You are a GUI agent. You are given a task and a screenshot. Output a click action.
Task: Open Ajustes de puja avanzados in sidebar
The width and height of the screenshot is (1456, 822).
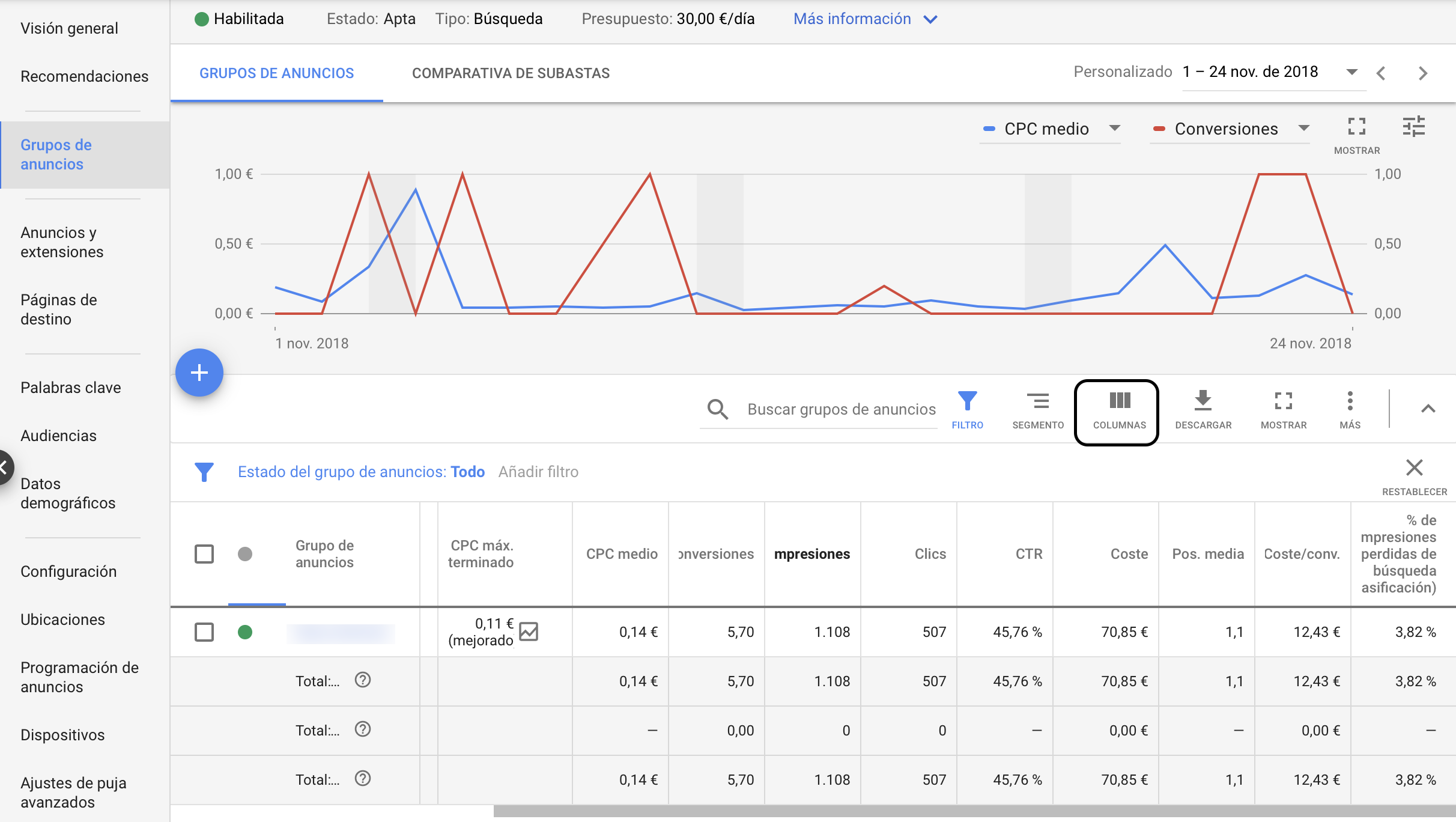pos(73,793)
